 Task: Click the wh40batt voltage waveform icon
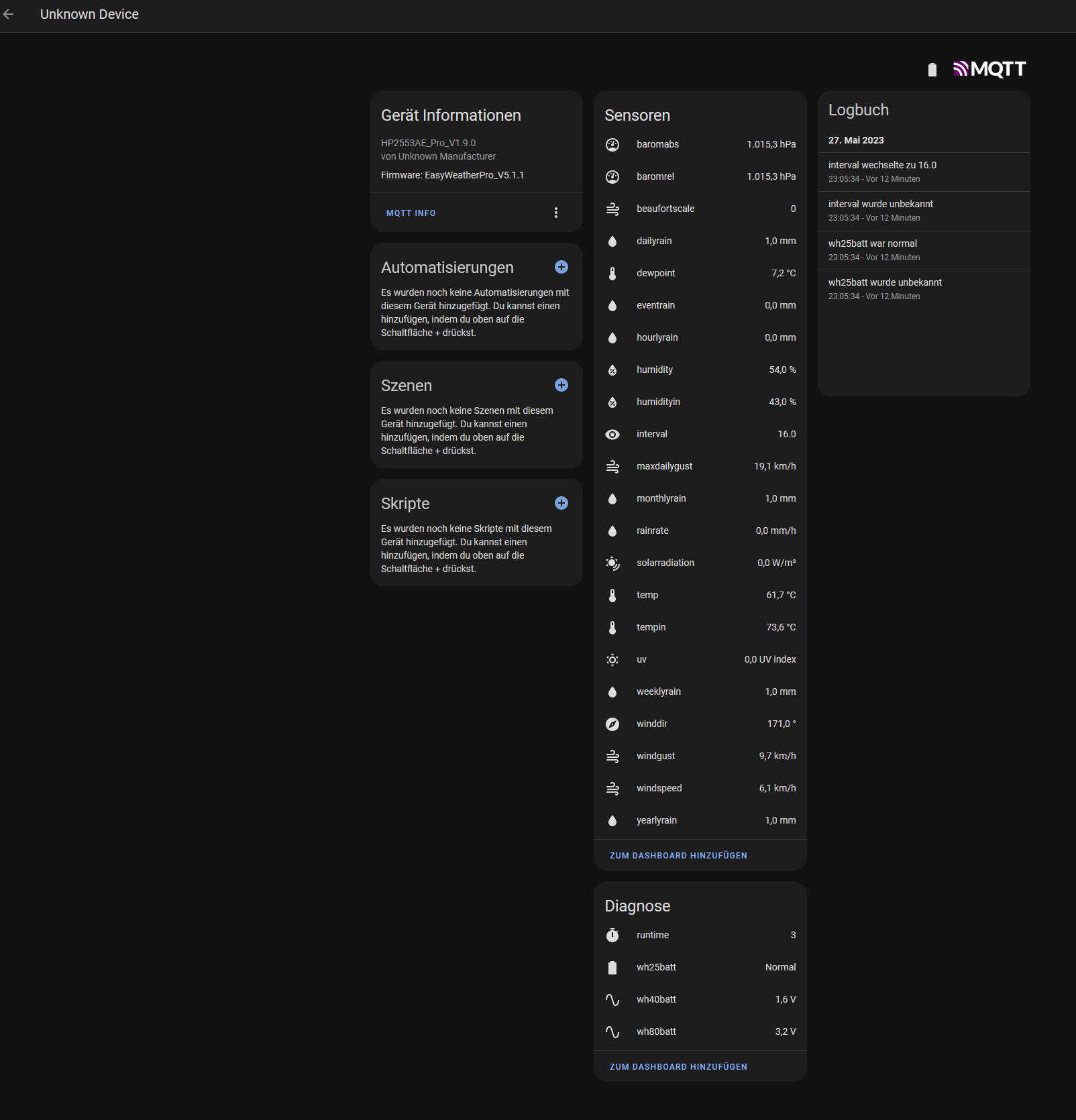click(612, 999)
